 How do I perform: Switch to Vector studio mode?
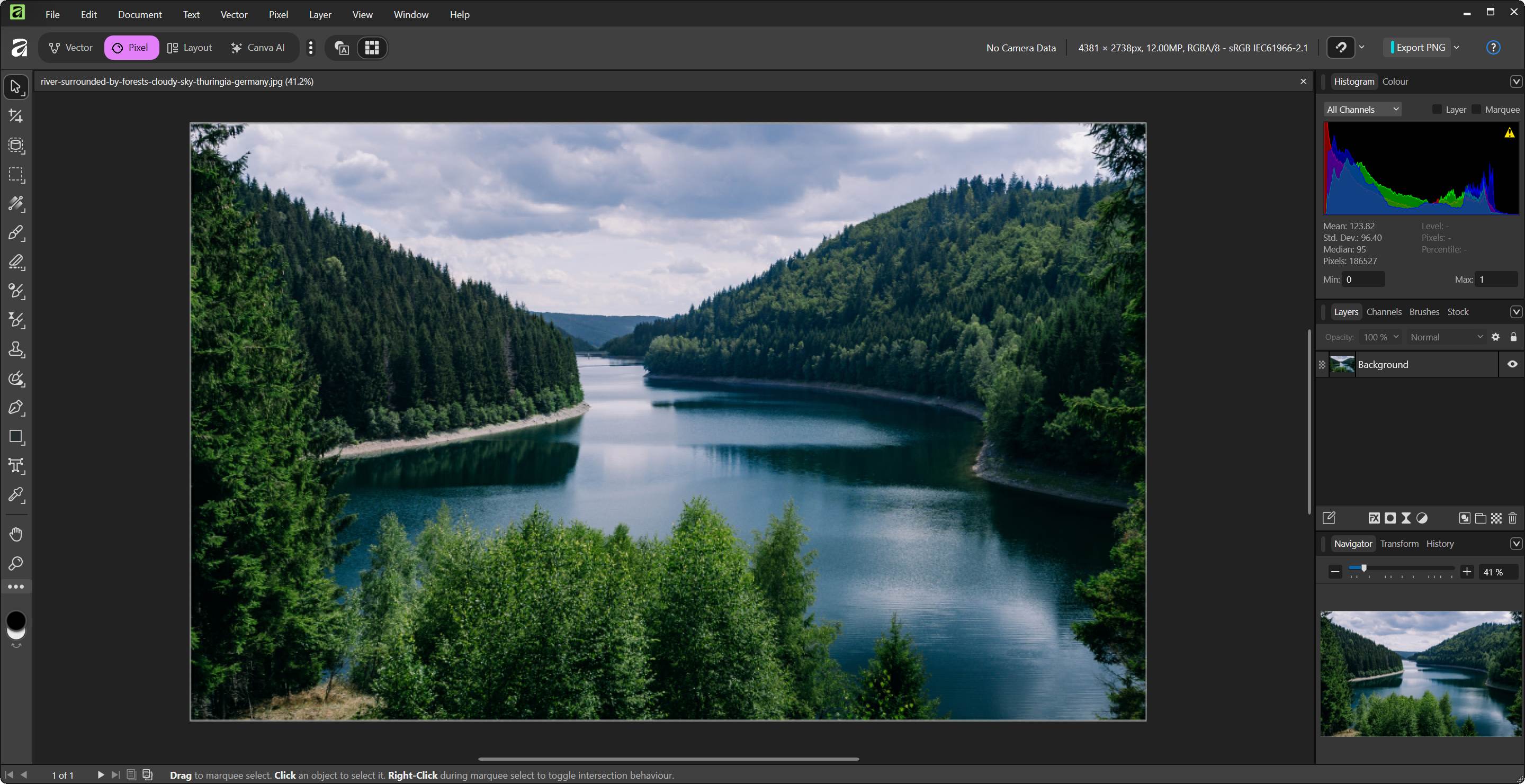pos(71,48)
